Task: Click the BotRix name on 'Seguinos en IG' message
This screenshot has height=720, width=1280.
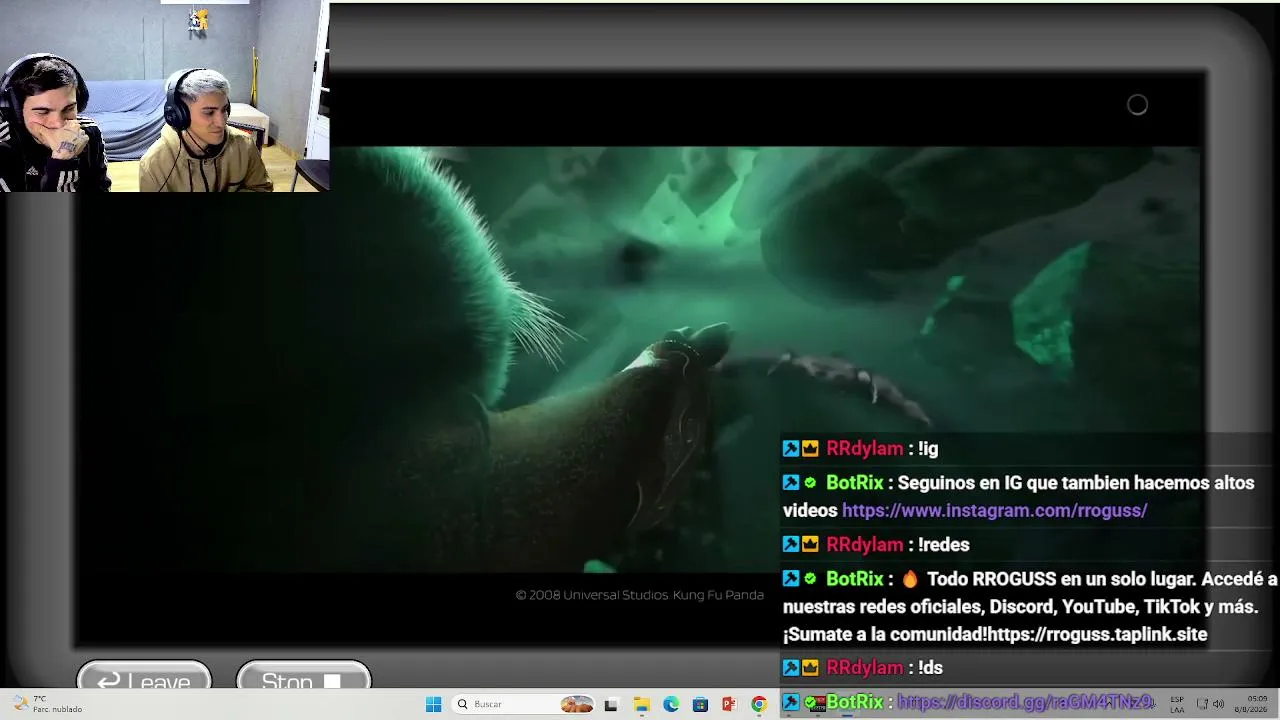Action: tap(855, 483)
